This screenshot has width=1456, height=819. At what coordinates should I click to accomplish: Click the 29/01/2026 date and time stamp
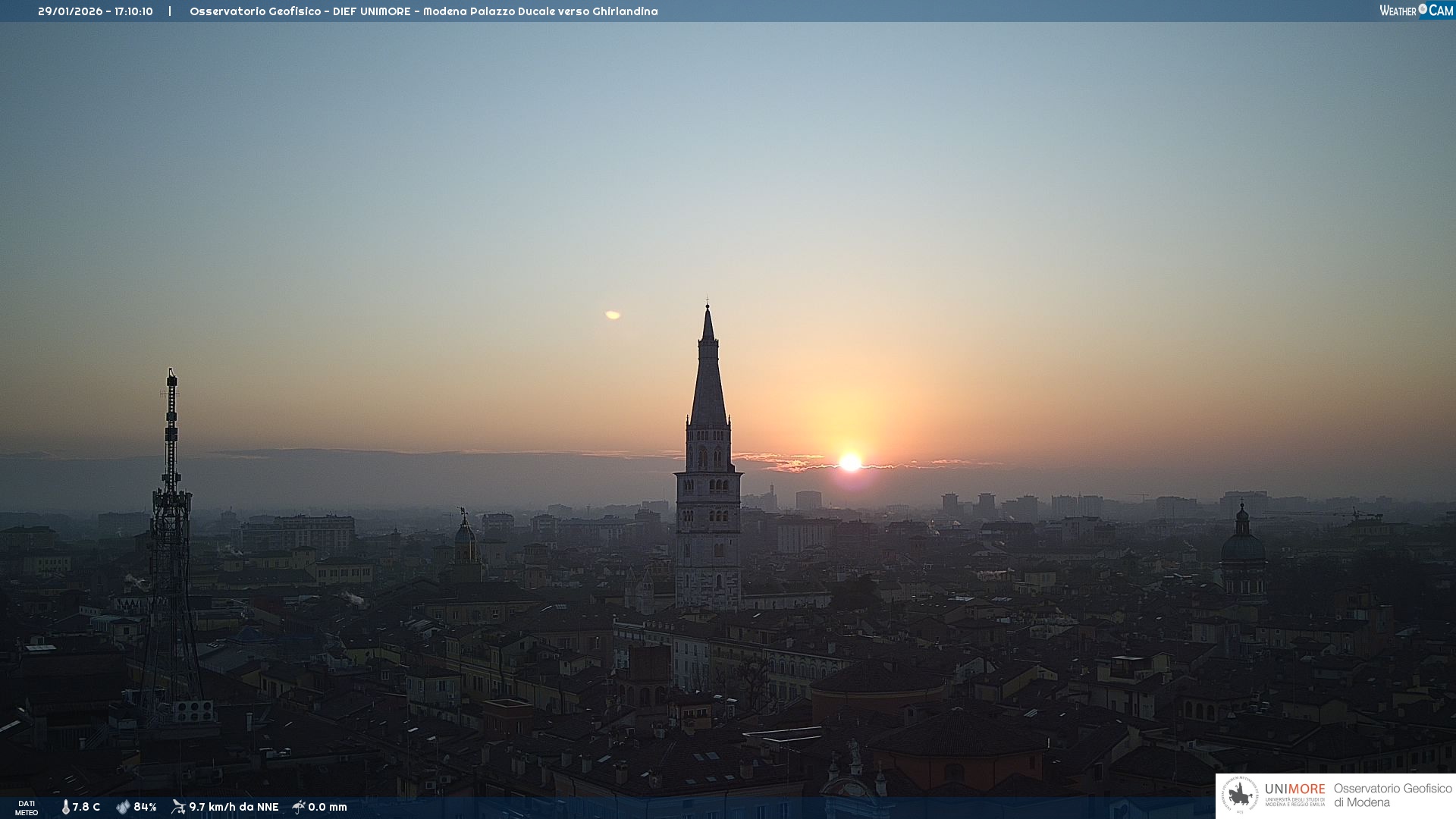coord(96,11)
